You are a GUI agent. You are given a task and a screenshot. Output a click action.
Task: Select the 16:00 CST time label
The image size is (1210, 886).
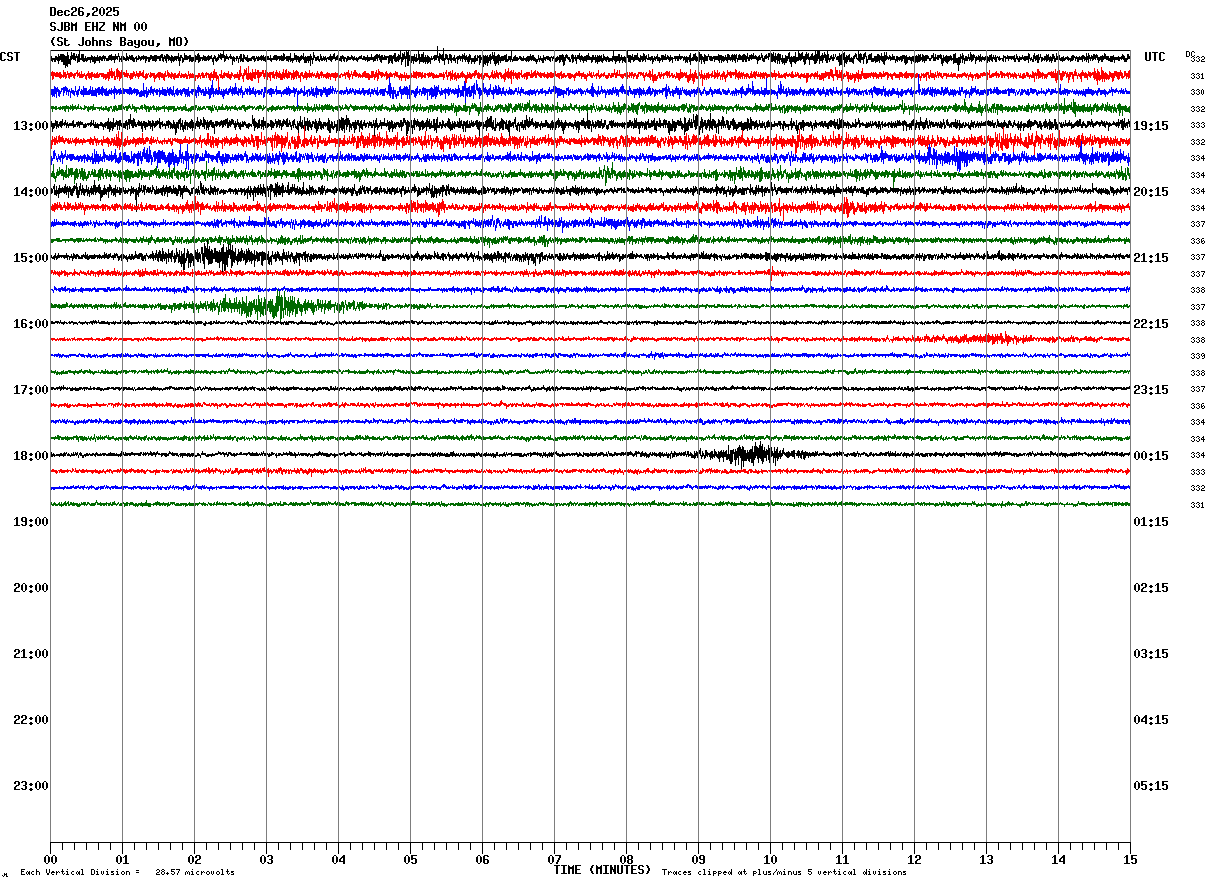click(x=31, y=324)
